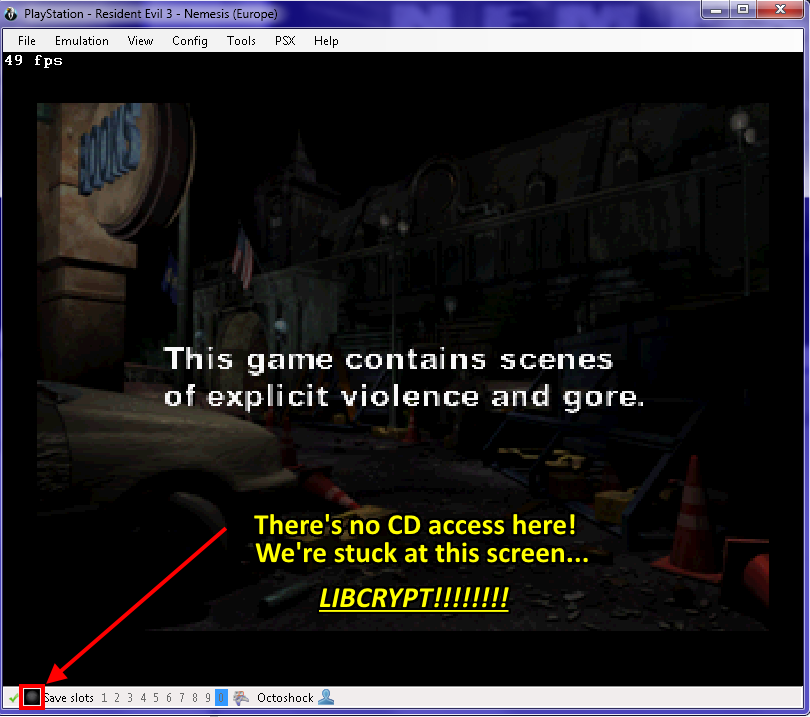Select save slot 3
This screenshot has width=810, height=717.
130,698
